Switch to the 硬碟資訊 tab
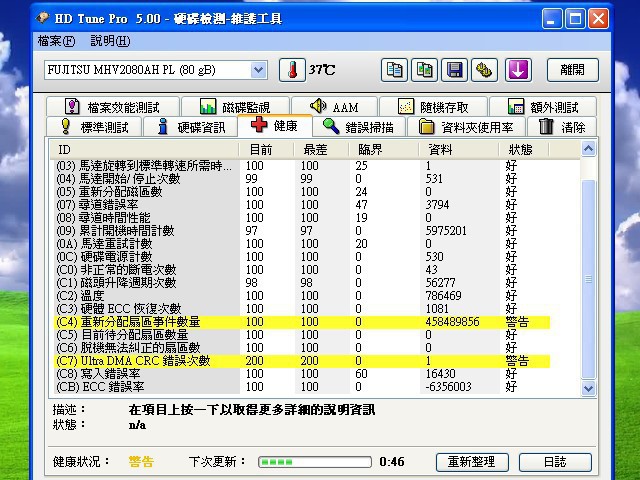 pos(191,127)
